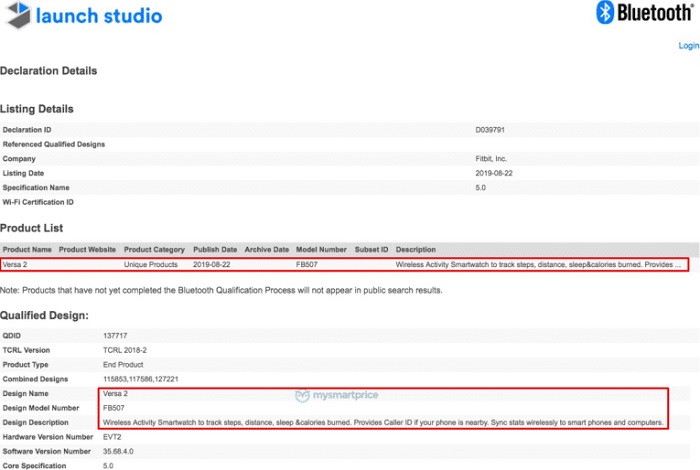This screenshot has height=470, width=700.
Task: Click the FB507 model number in product list
Action: pyautogui.click(x=307, y=264)
